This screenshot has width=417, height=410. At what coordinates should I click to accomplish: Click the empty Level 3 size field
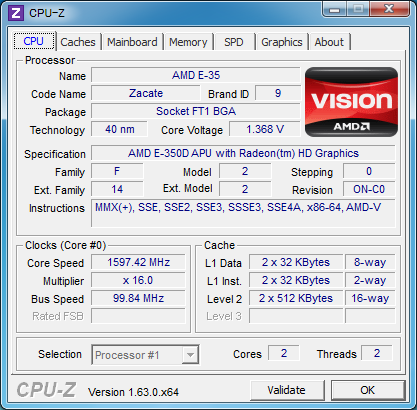coord(296,316)
